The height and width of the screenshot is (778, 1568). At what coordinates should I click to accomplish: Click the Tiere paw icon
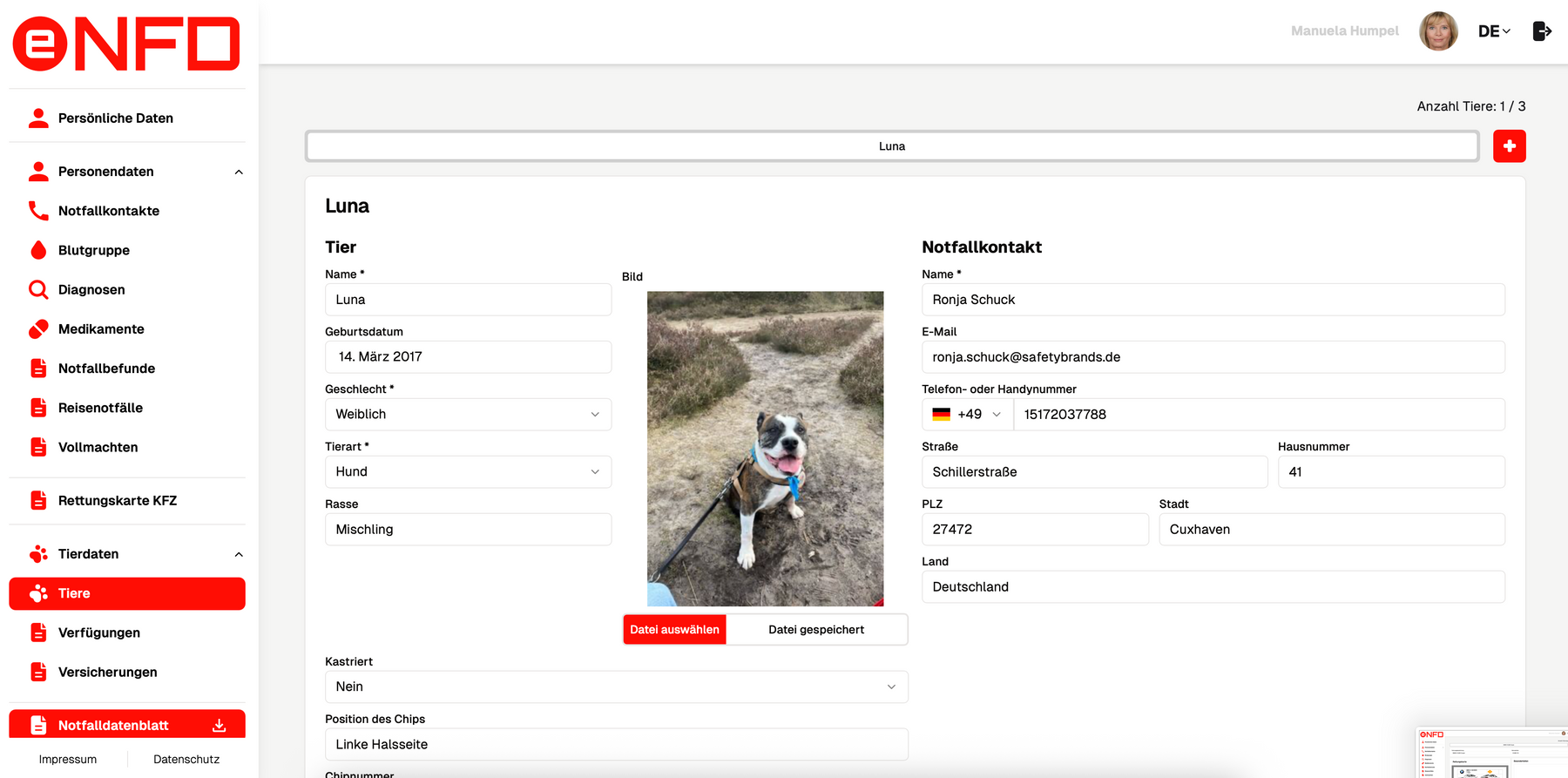[38, 593]
